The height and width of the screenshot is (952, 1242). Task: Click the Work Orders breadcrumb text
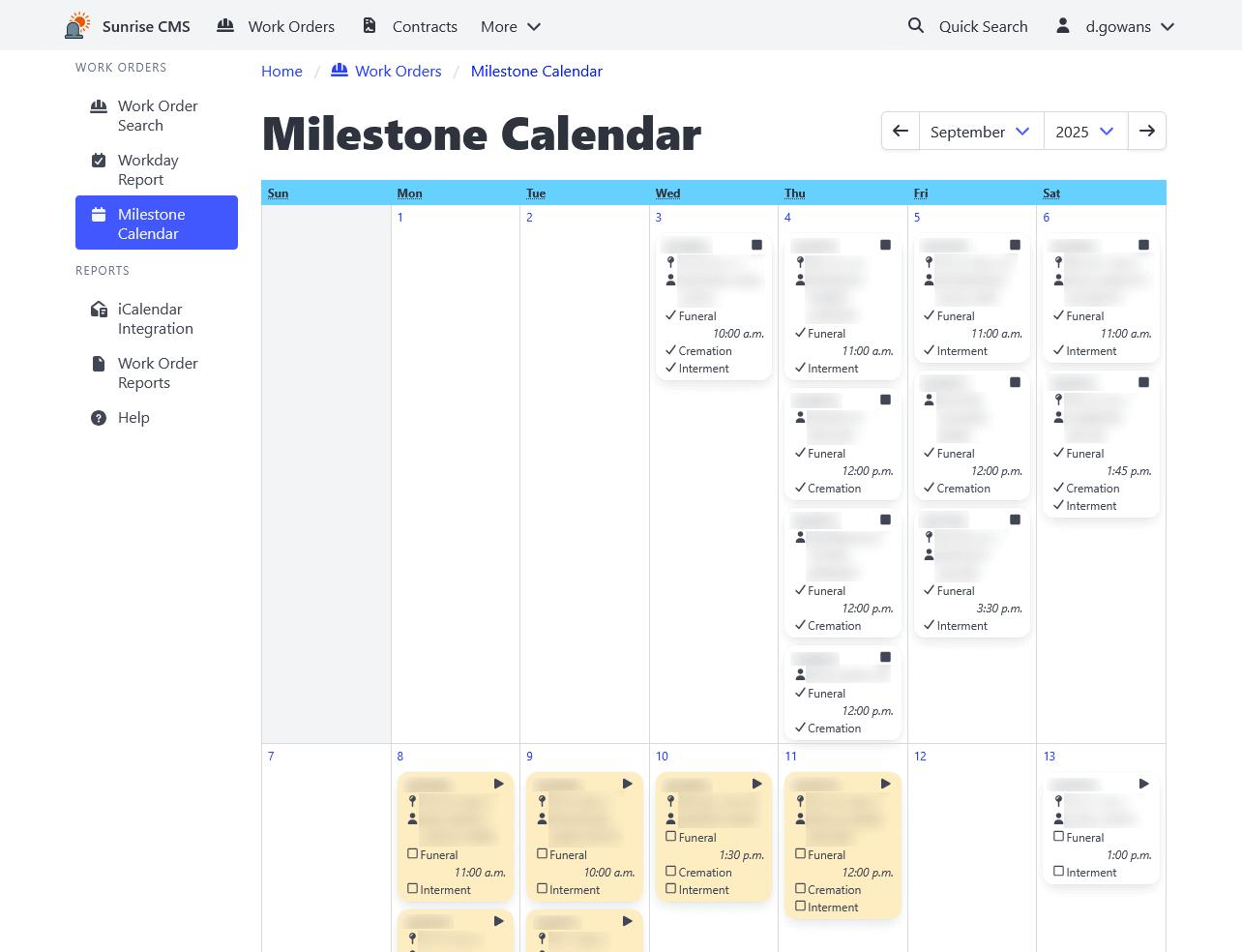[398, 71]
